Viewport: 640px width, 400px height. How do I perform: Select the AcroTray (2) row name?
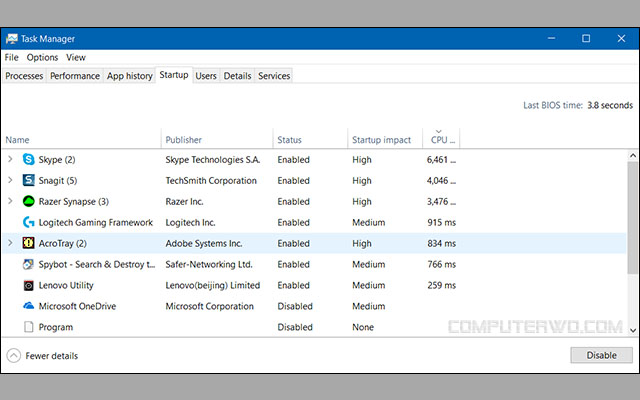[x=62, y=243]
